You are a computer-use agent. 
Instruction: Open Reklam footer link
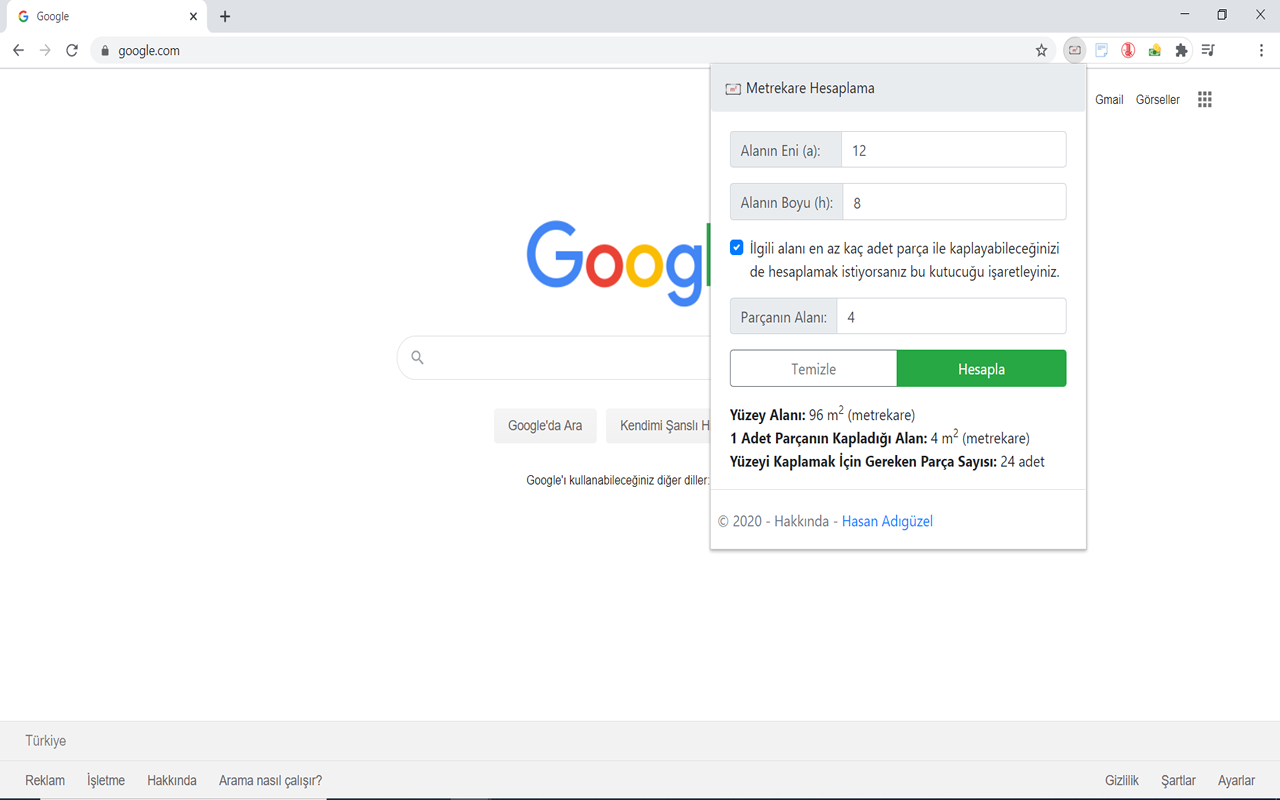pyautogui.click(x=45, y=780)
